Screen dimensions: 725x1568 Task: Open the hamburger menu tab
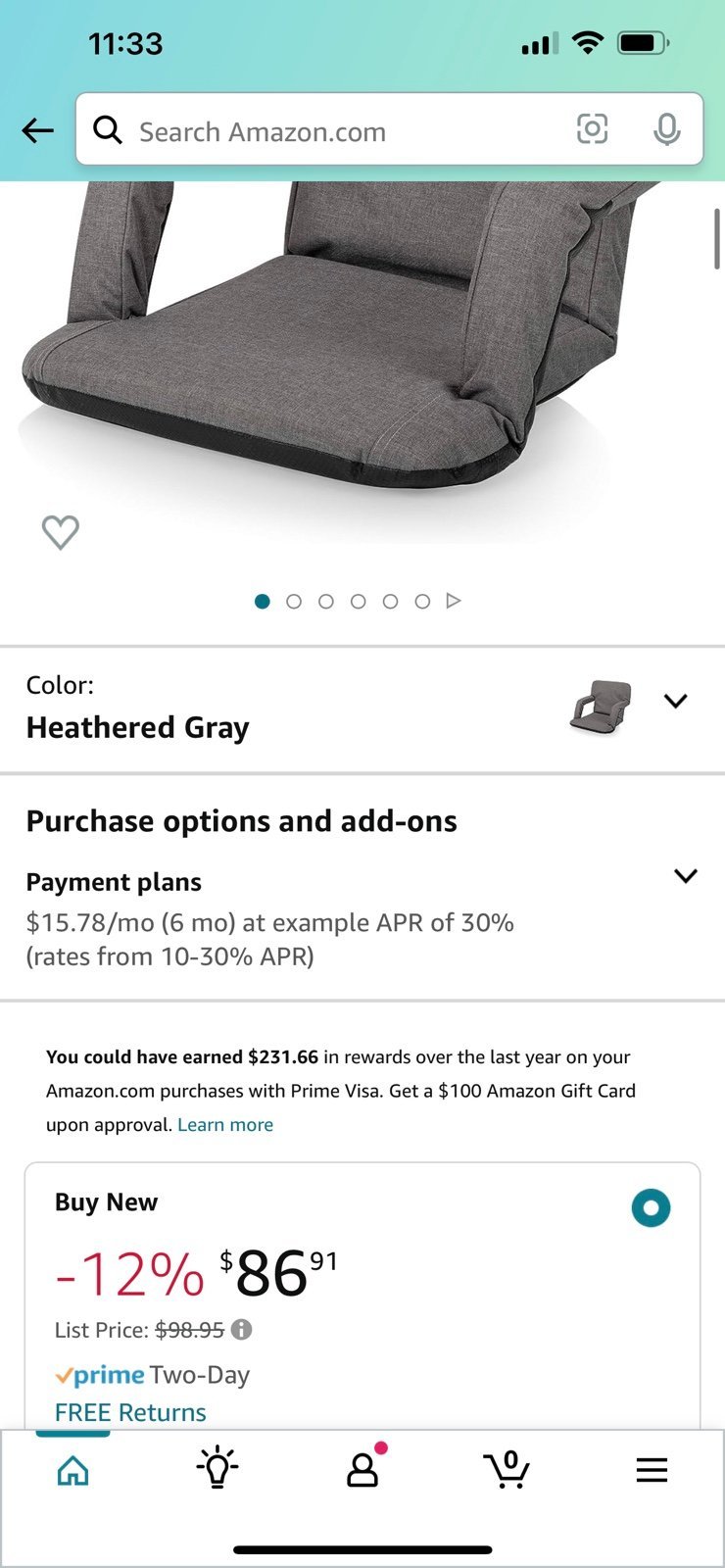(652, 1469)
